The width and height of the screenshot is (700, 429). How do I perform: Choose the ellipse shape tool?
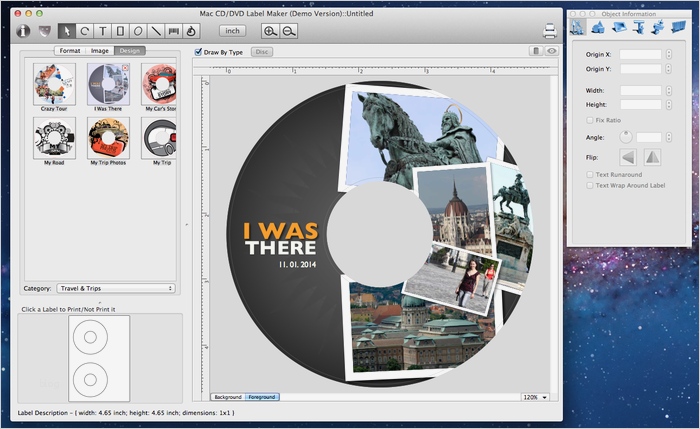(138, 31)
